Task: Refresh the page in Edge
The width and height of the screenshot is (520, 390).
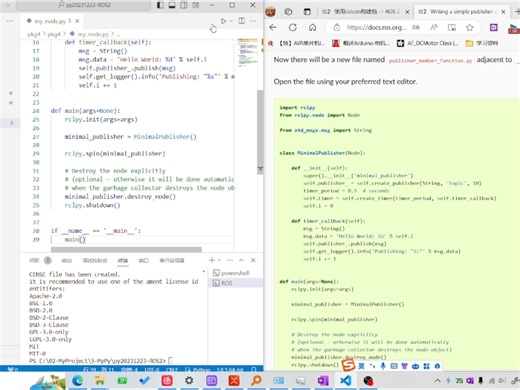Action: [x=293, y=27]
